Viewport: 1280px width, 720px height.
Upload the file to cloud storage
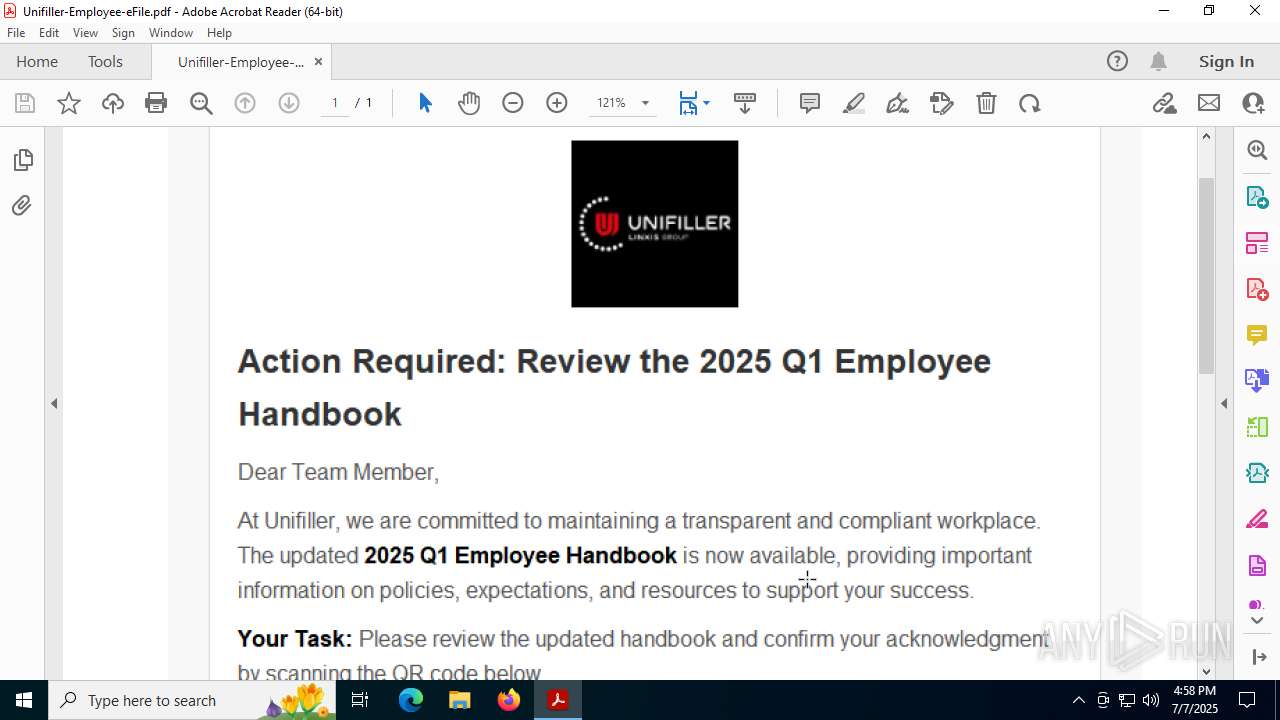point(113,103)
